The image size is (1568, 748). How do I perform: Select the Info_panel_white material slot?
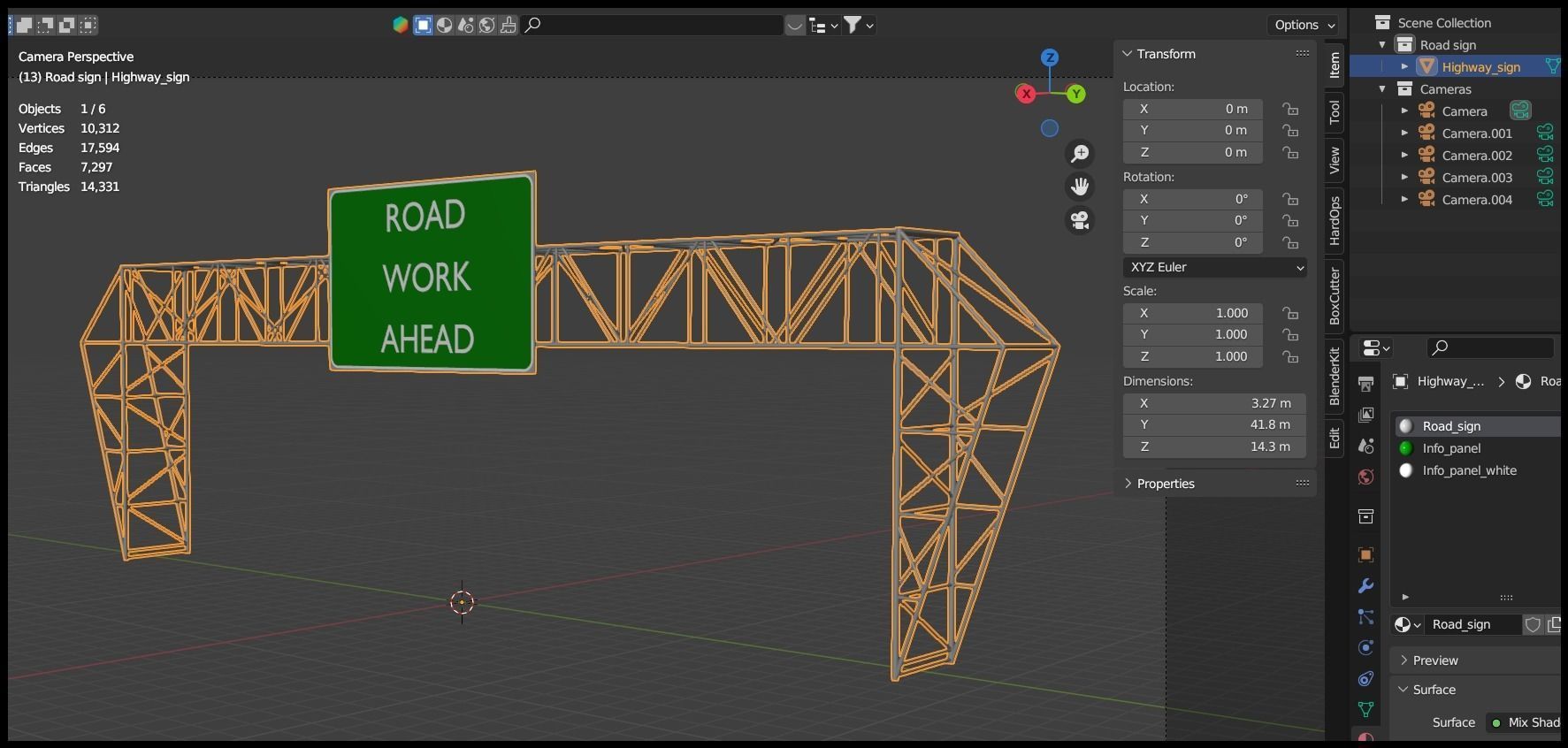tap(1478, 470)
